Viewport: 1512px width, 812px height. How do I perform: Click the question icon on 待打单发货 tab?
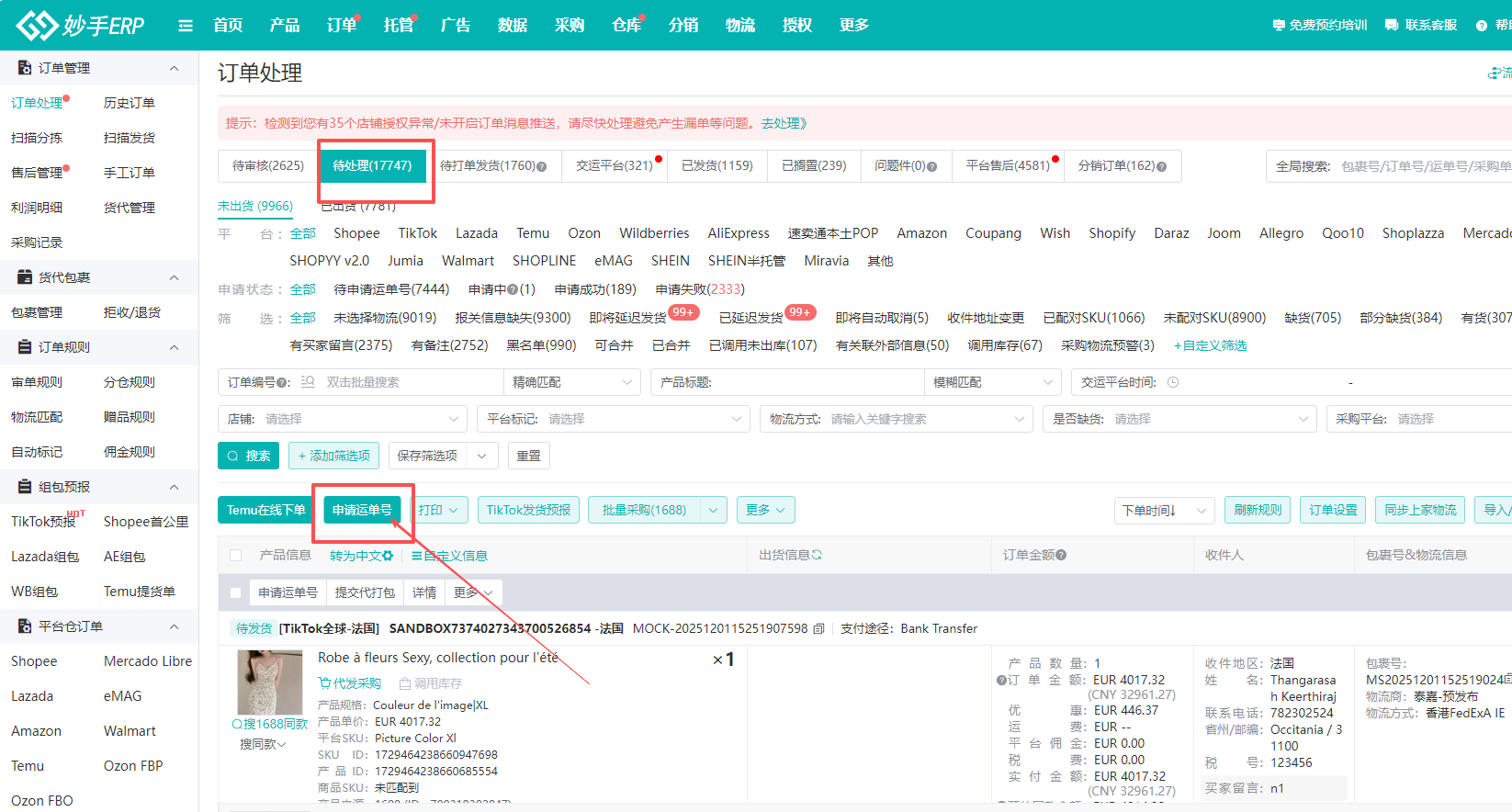pos(542,167)
